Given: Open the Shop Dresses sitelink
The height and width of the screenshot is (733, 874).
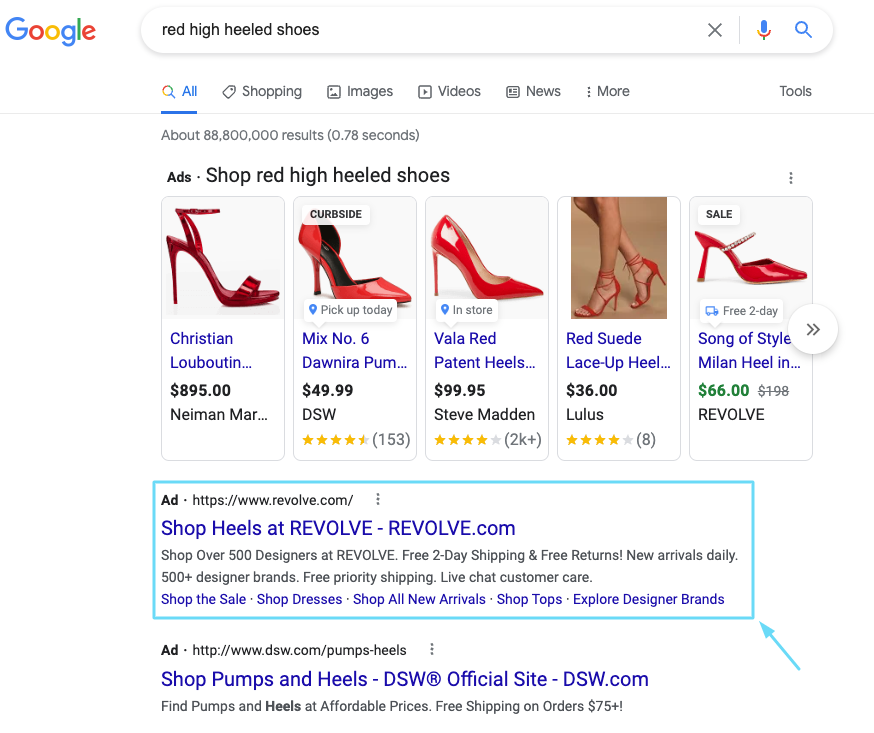Looking at the screenshot, I should pos(299,599).
